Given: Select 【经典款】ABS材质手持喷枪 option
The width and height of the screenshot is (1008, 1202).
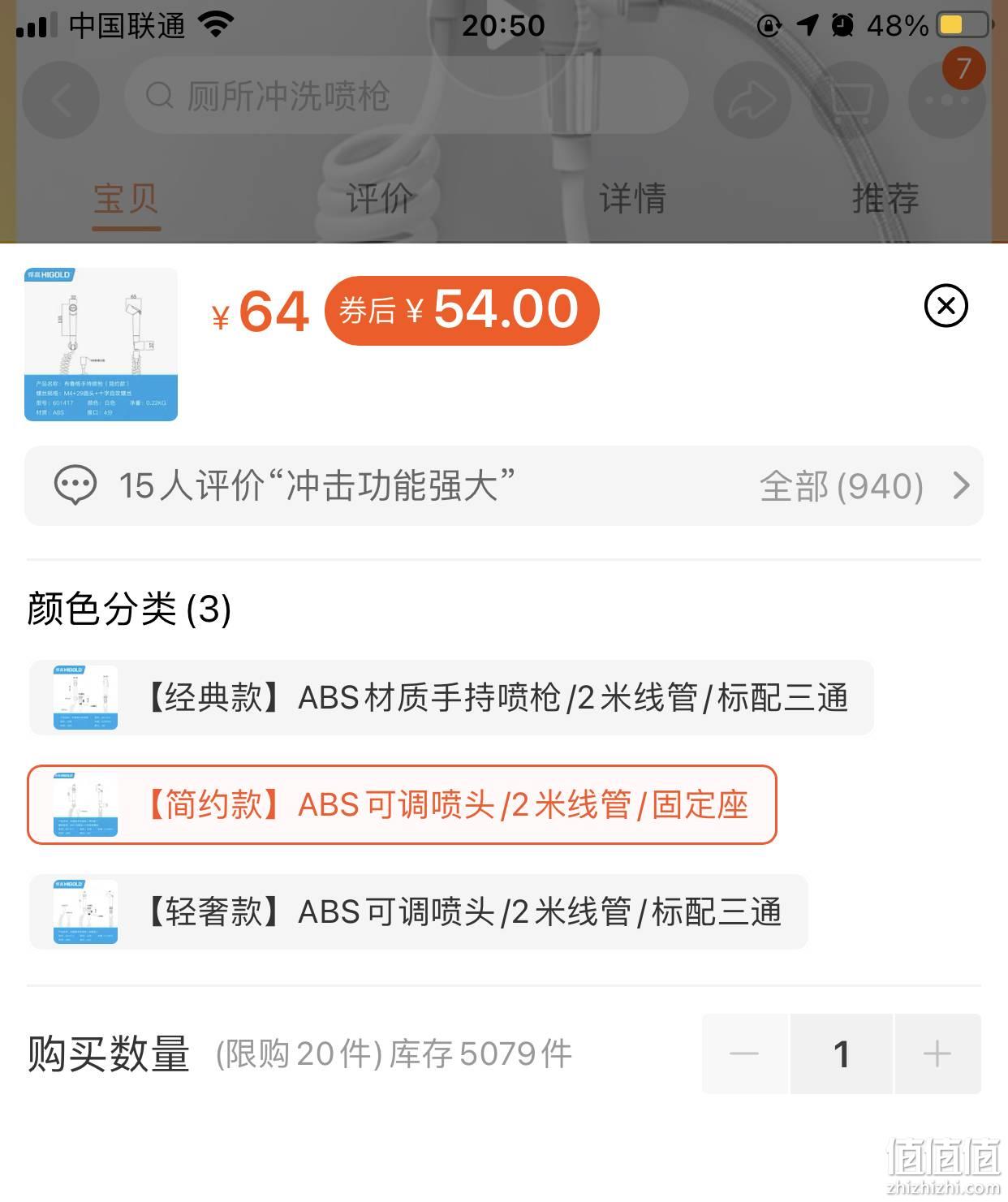Looking at the screenshot, I should coord(451,698).
